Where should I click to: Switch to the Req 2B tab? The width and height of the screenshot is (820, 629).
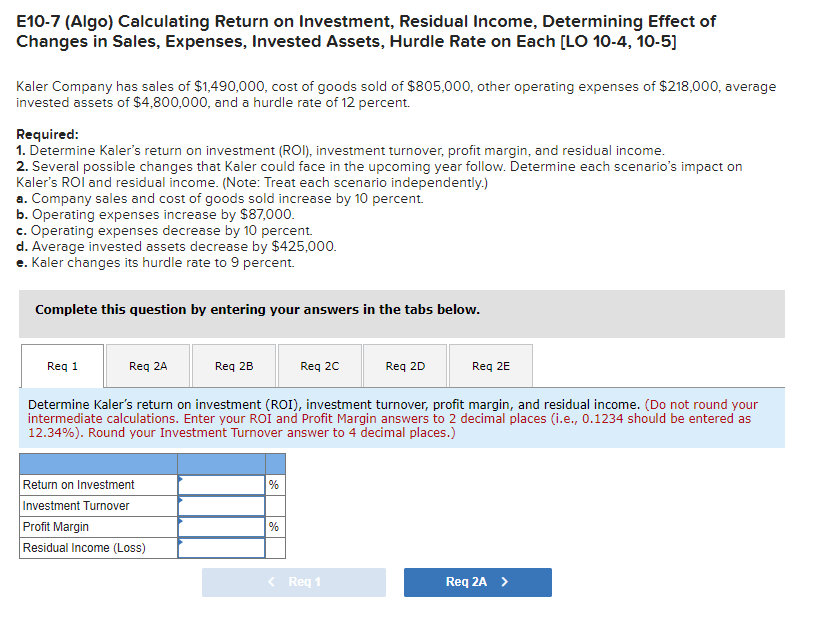pos(233,365)
